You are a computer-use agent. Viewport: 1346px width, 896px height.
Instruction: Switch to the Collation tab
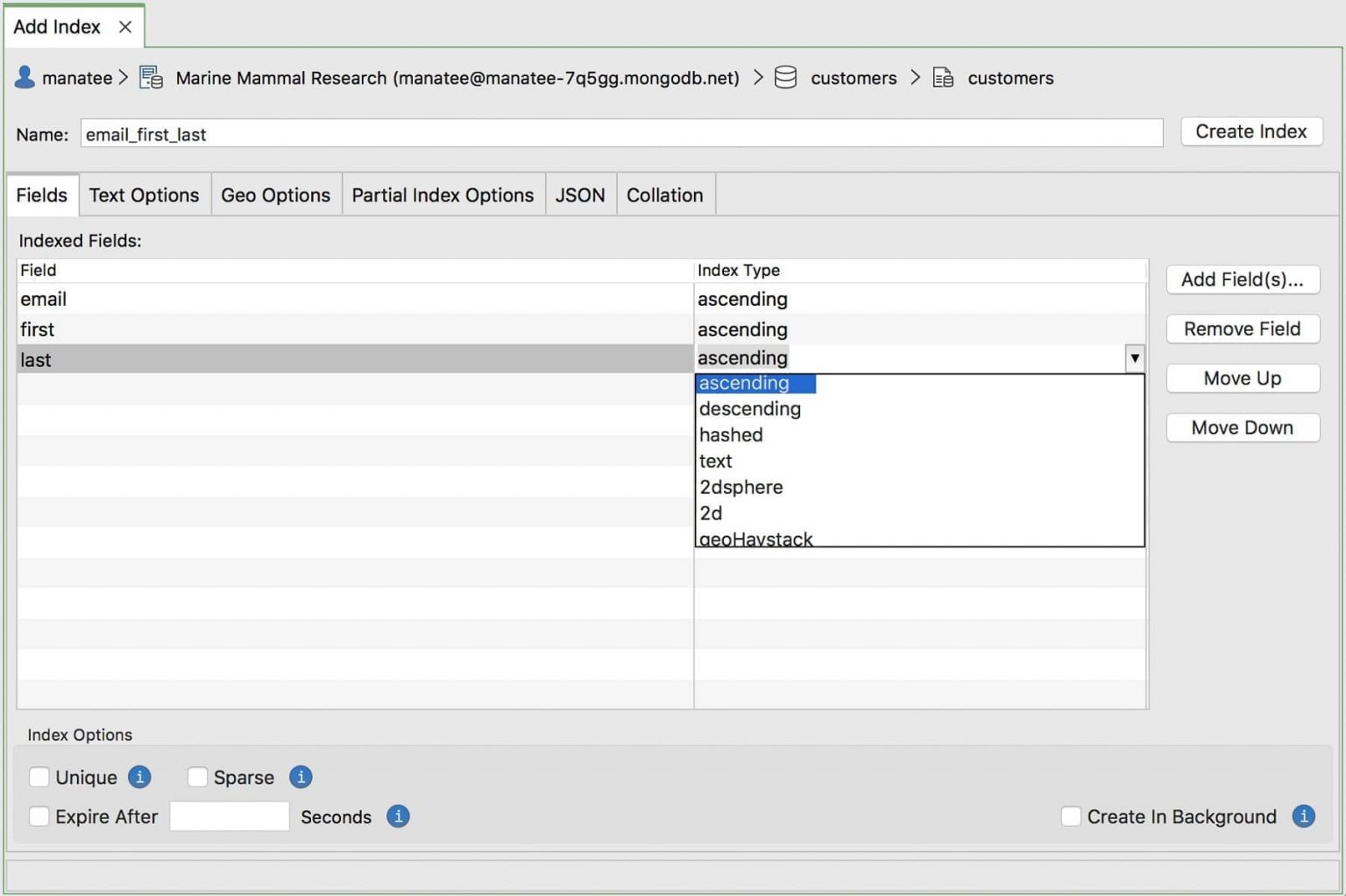click(665, 194)
